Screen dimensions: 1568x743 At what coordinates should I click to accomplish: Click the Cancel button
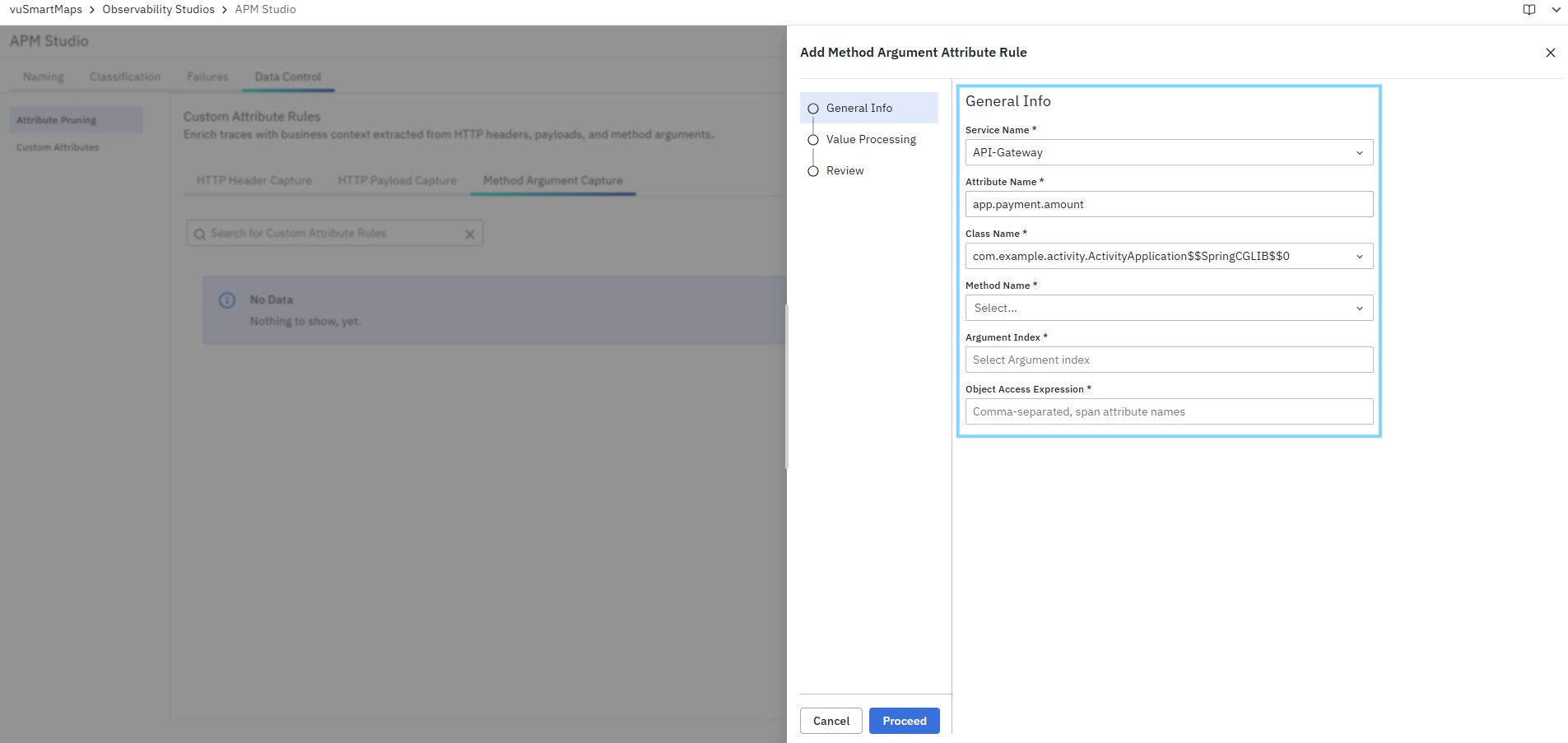click(x=831, y=721)
